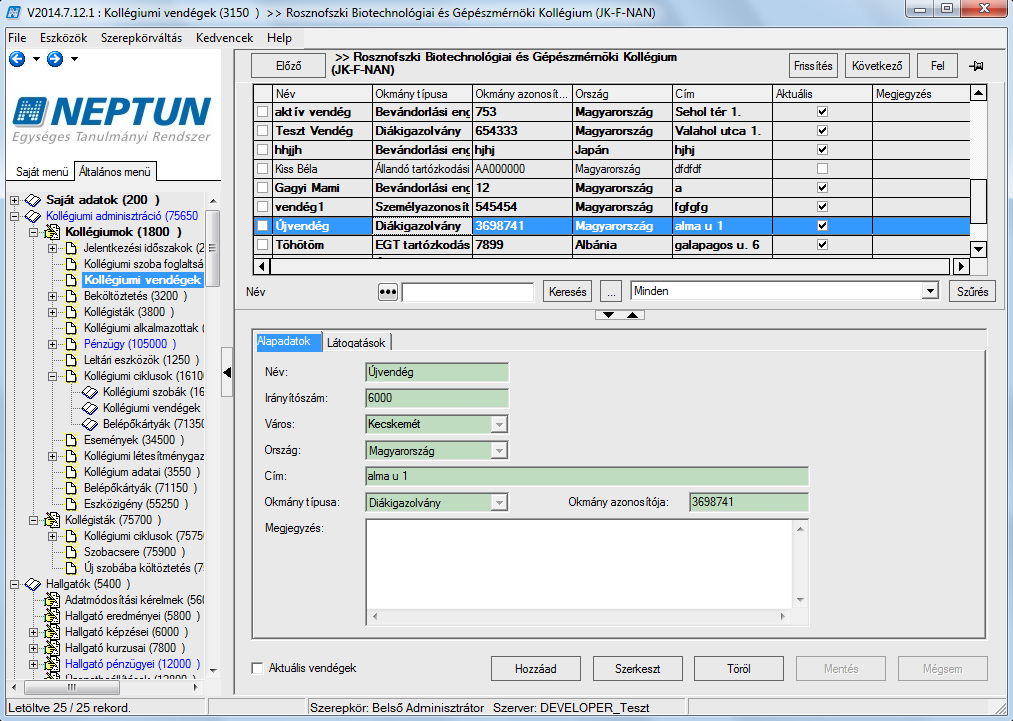
Task: Open the Kedvencek menu
Action: tap(224, 38)
